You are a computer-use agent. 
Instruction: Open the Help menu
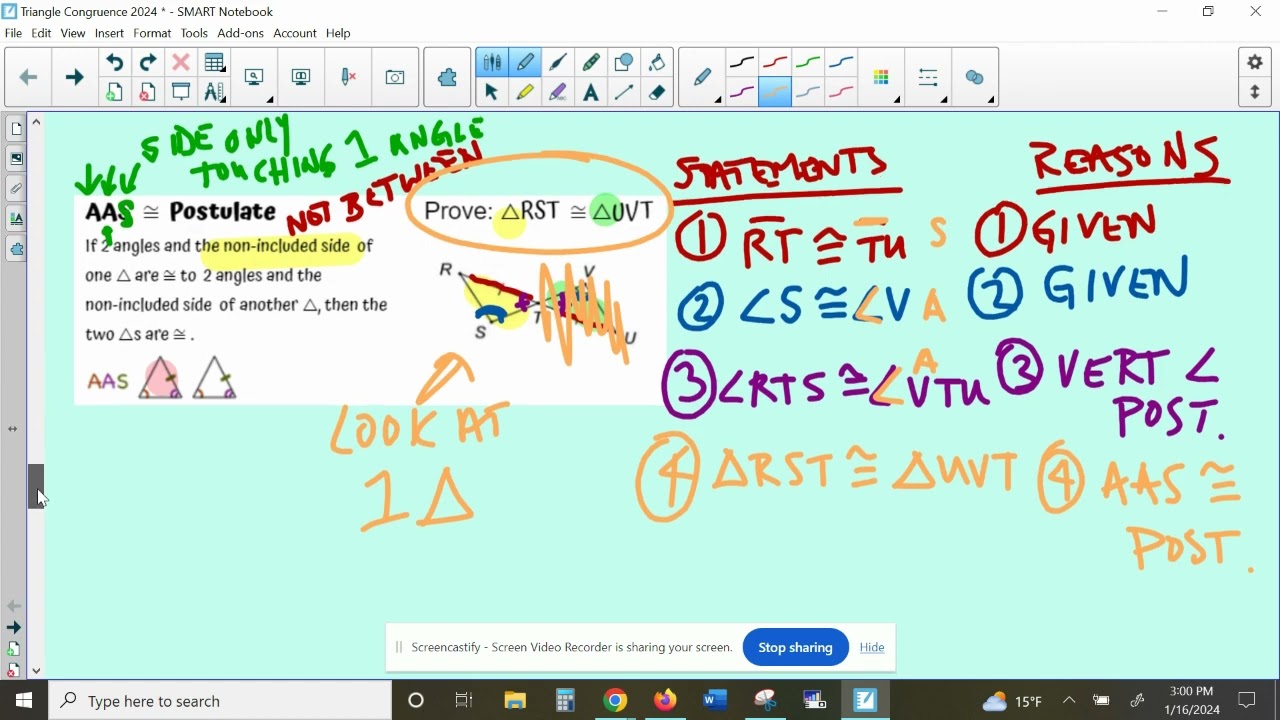pyautogui.click(x=338, y=33)
